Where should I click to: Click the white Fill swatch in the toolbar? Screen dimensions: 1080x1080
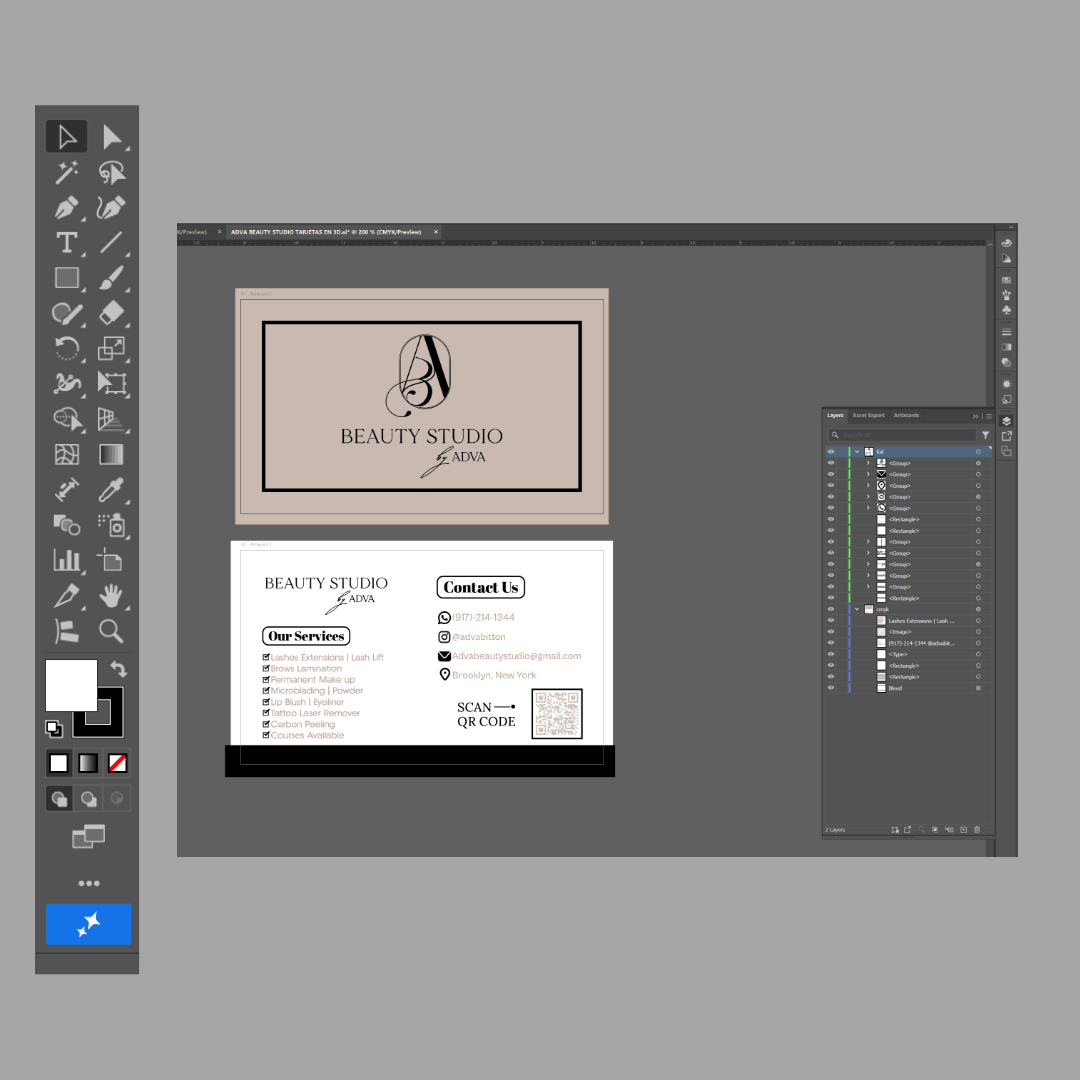point(71,685)
